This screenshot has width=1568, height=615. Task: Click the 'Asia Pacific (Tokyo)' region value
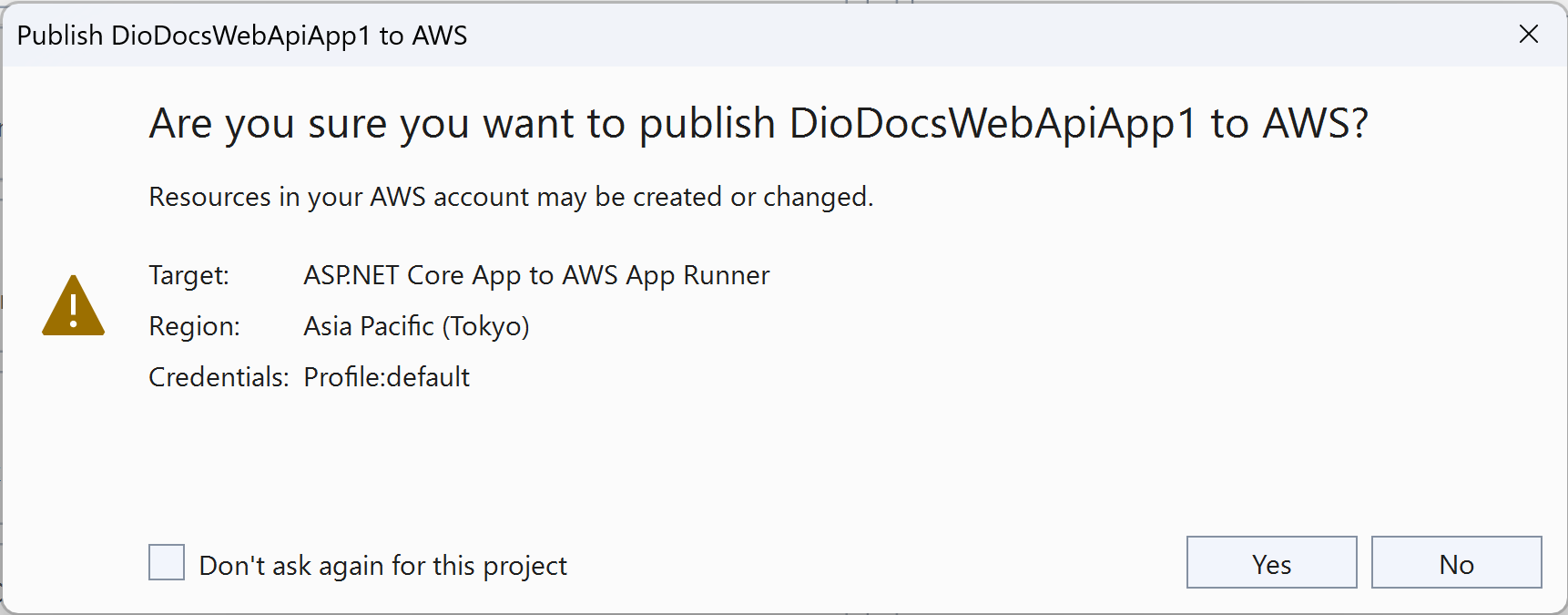(416, 326)
